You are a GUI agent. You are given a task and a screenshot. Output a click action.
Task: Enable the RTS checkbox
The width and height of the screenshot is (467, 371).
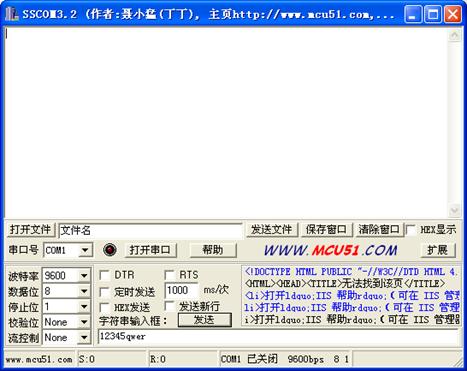pos(170,275)
